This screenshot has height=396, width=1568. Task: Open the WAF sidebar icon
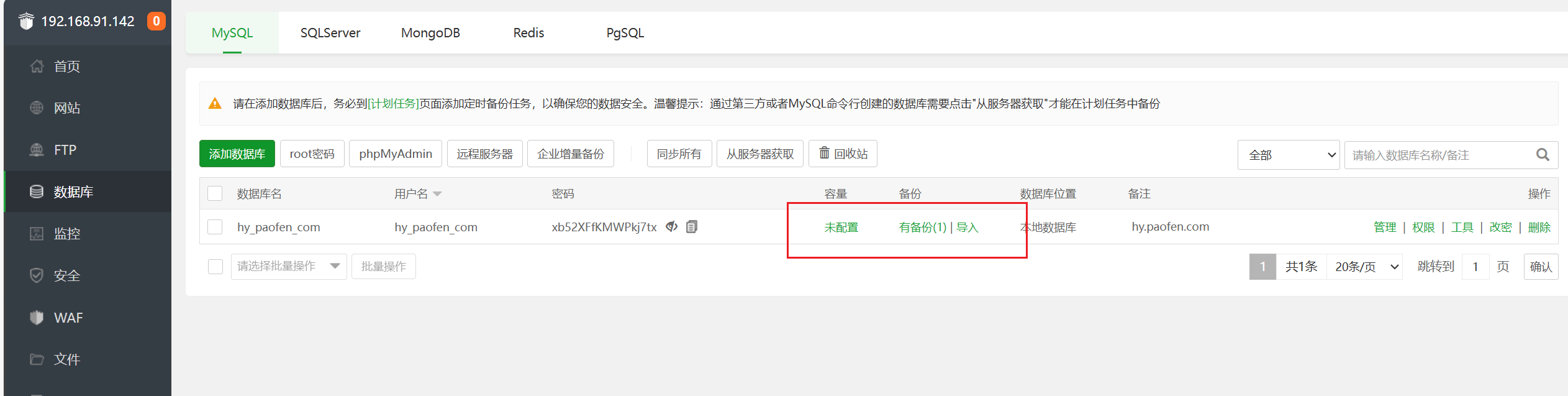37,318
